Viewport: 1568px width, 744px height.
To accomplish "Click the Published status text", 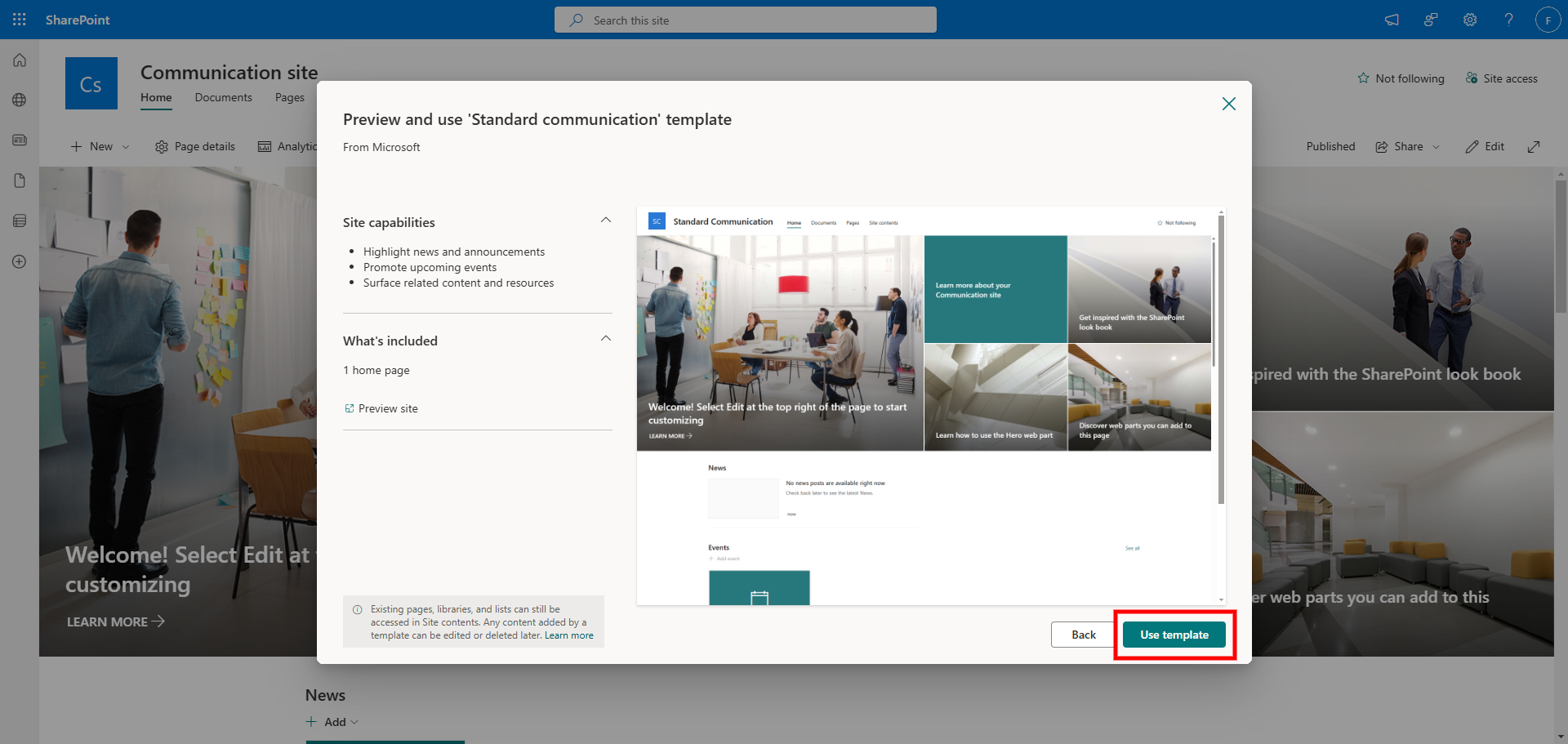I will click(x=1330, y=146).
